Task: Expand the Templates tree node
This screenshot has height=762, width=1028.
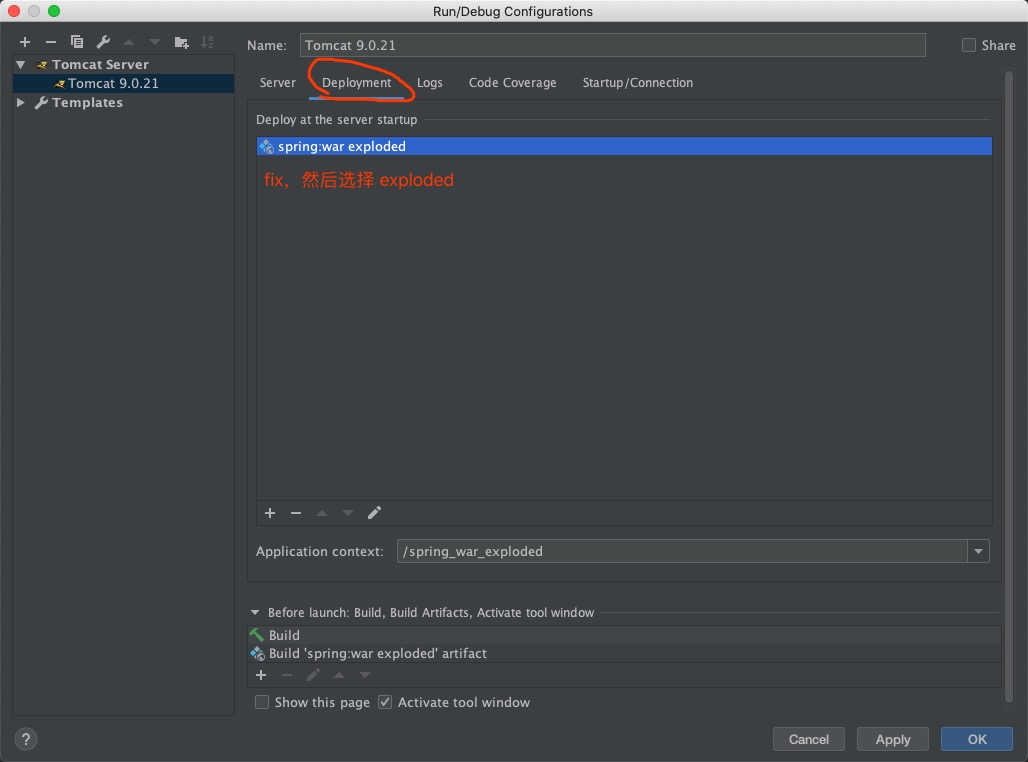Action: 21,102
